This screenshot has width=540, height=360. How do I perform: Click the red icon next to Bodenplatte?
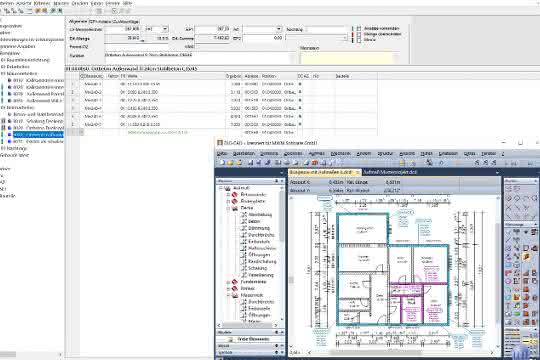click(235, 201)
